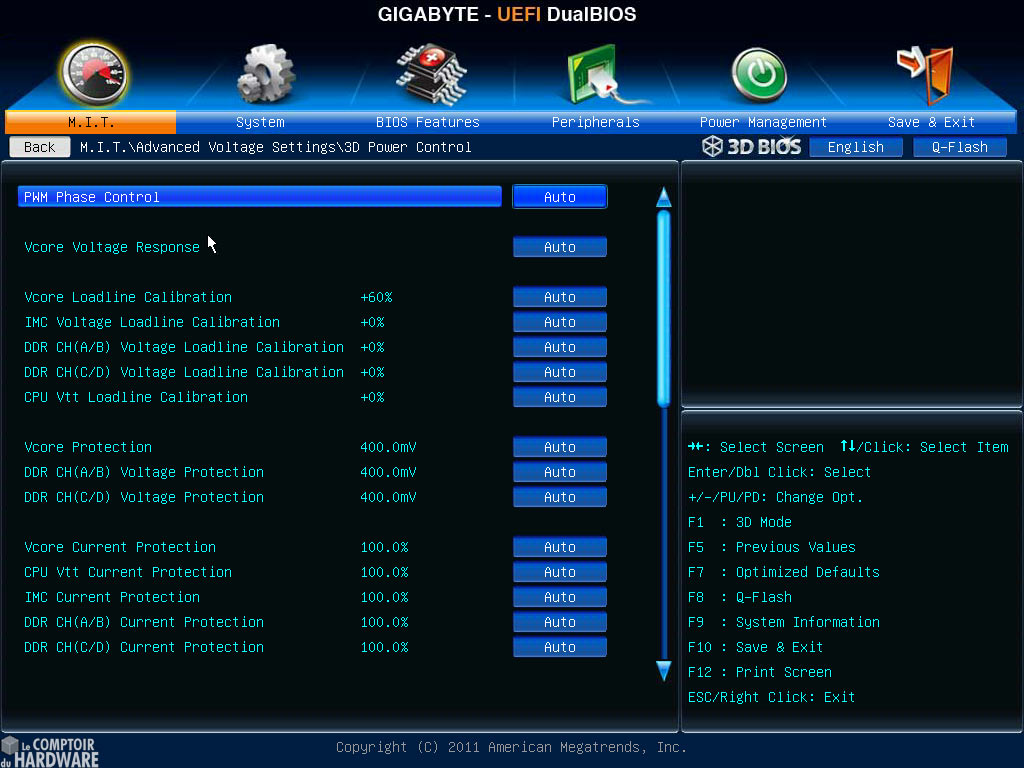Adjust IMC Current Protection option

pos(559,596)
